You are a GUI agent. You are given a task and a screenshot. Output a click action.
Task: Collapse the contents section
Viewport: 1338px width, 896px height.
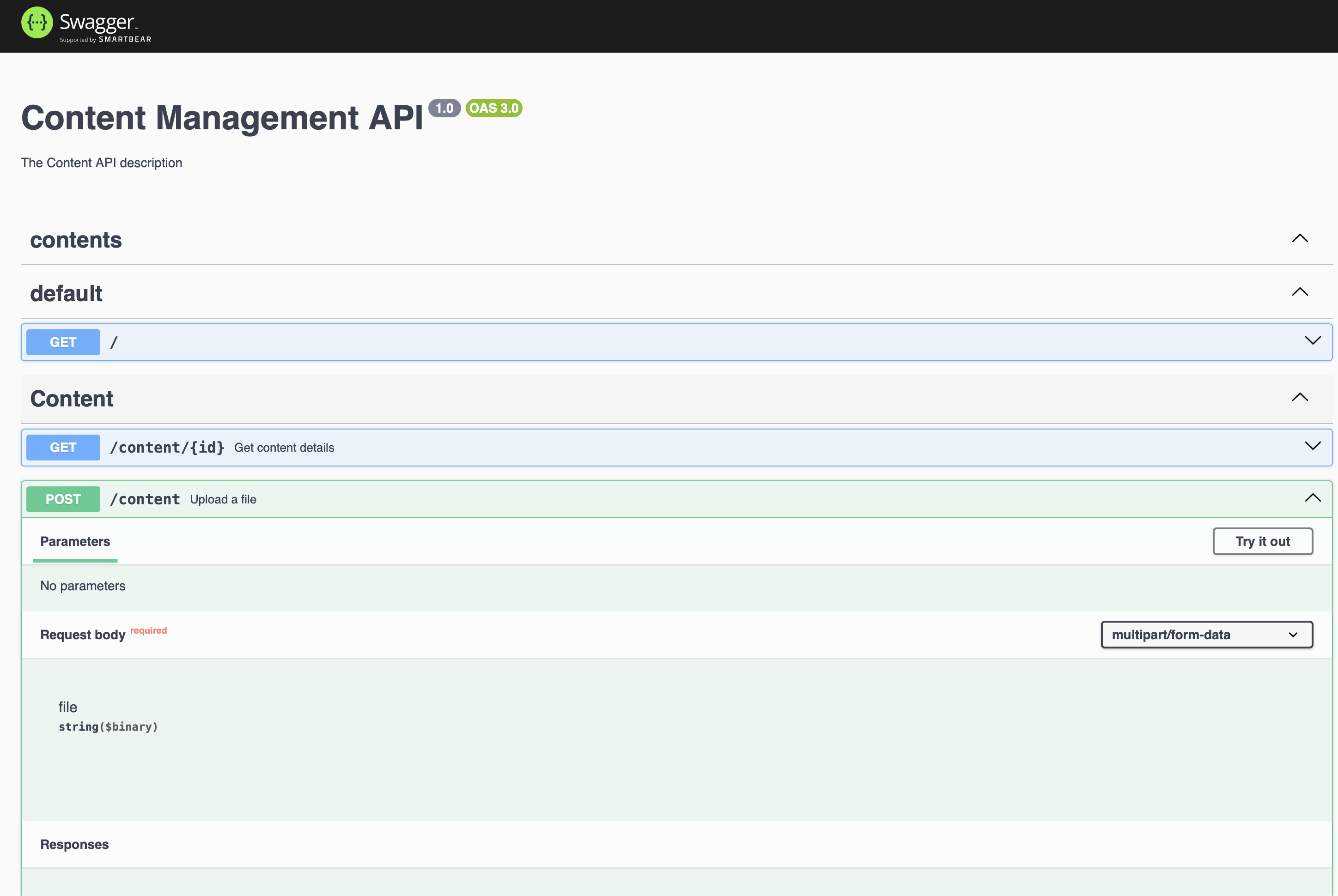click(1301, 238)
